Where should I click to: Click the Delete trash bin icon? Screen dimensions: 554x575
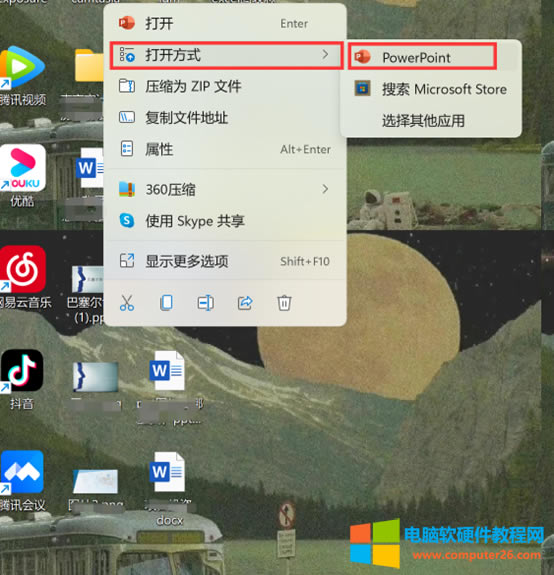[284, 303]
